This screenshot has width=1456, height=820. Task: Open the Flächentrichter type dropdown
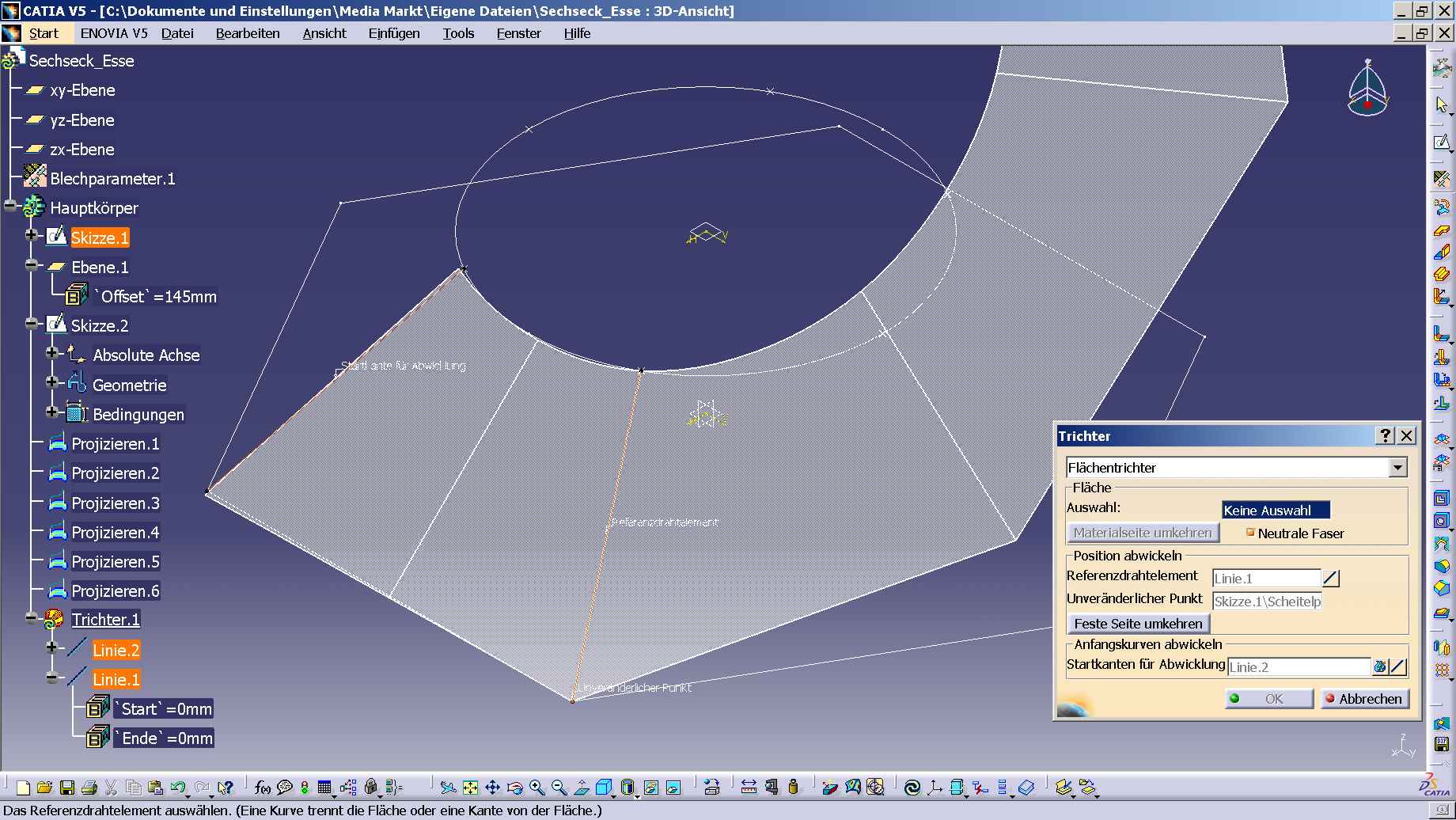click(x=1398, y=468)
